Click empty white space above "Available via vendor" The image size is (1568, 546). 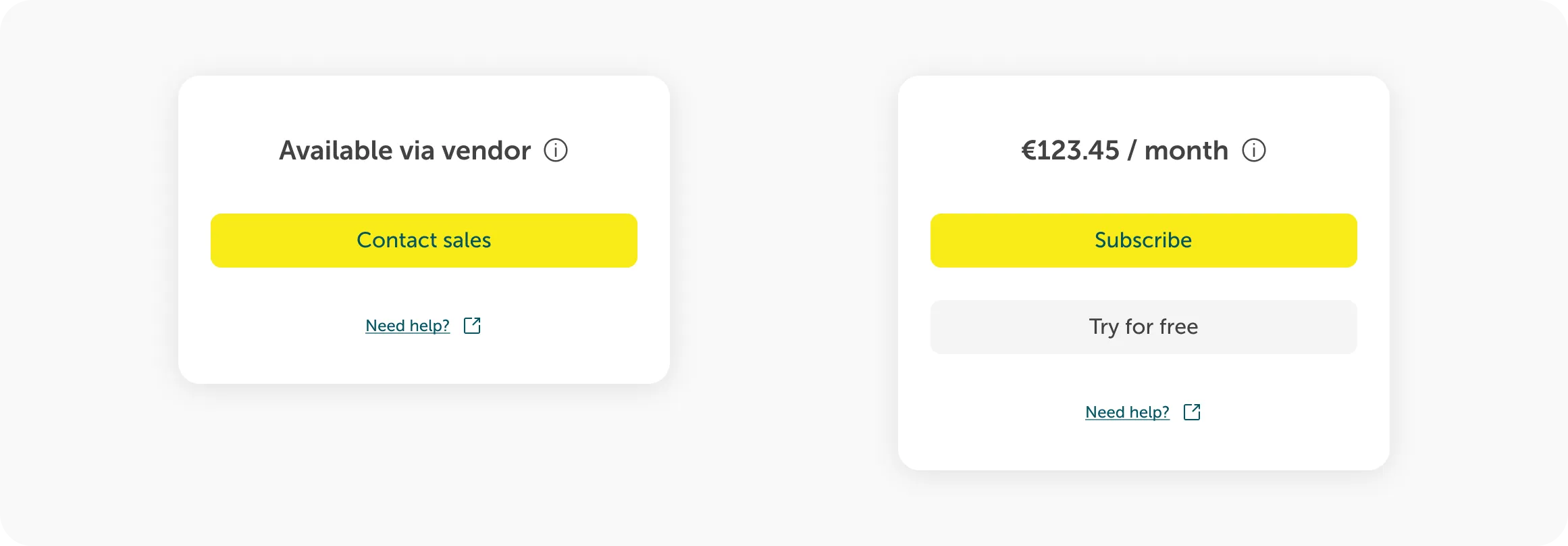coord(424,105)
